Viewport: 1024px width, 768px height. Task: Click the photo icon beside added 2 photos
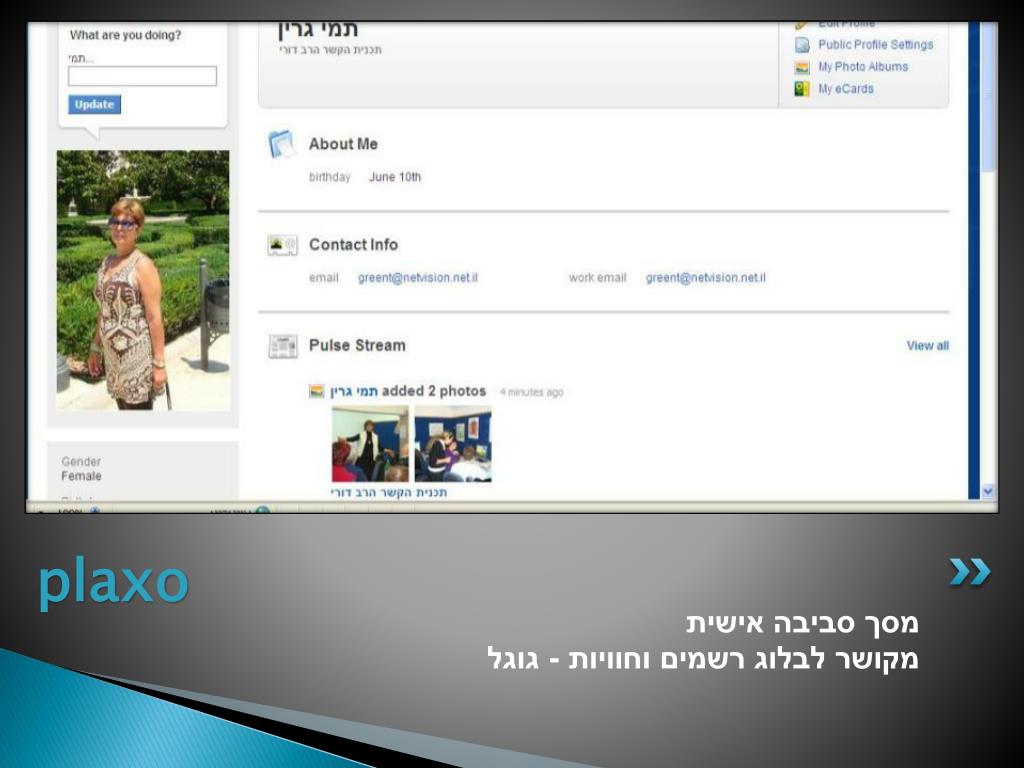pos(316,391)
